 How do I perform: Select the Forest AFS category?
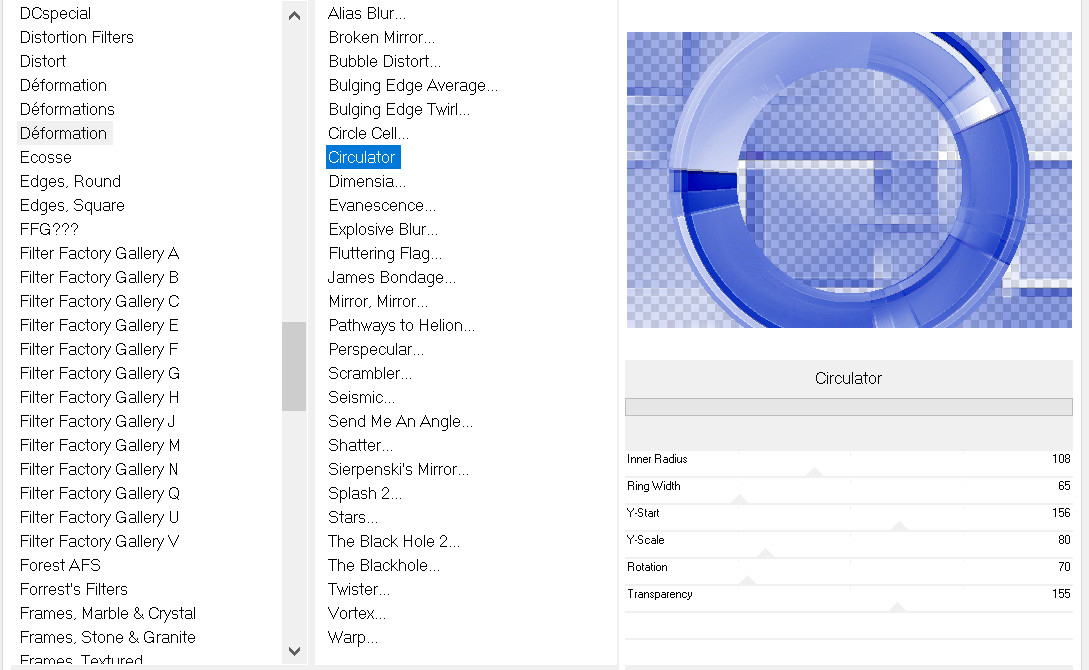pyautogui.click(x=60, y=565)
